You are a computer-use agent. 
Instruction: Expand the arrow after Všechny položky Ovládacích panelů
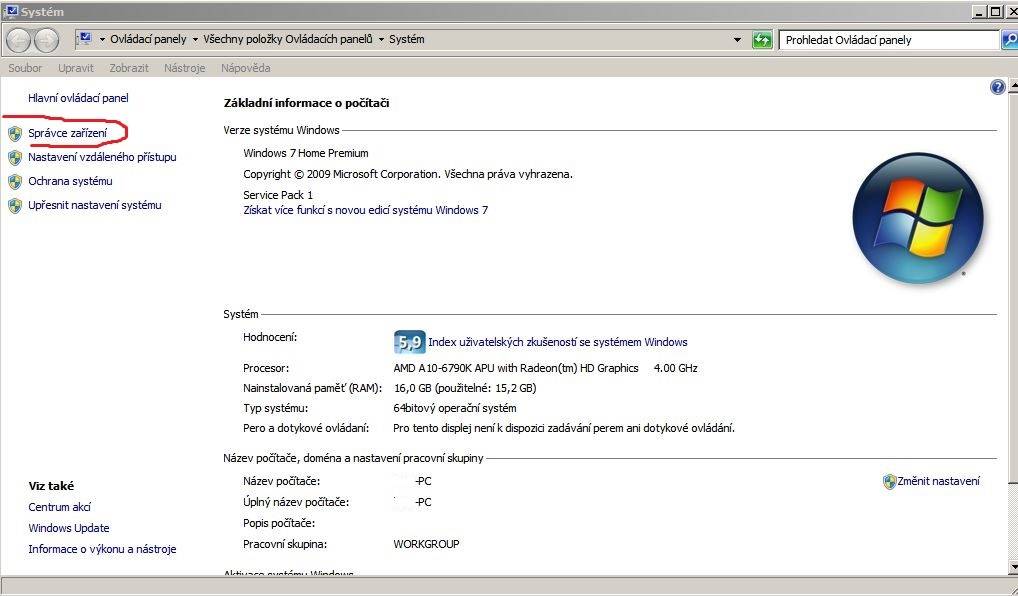click(381, 40)
